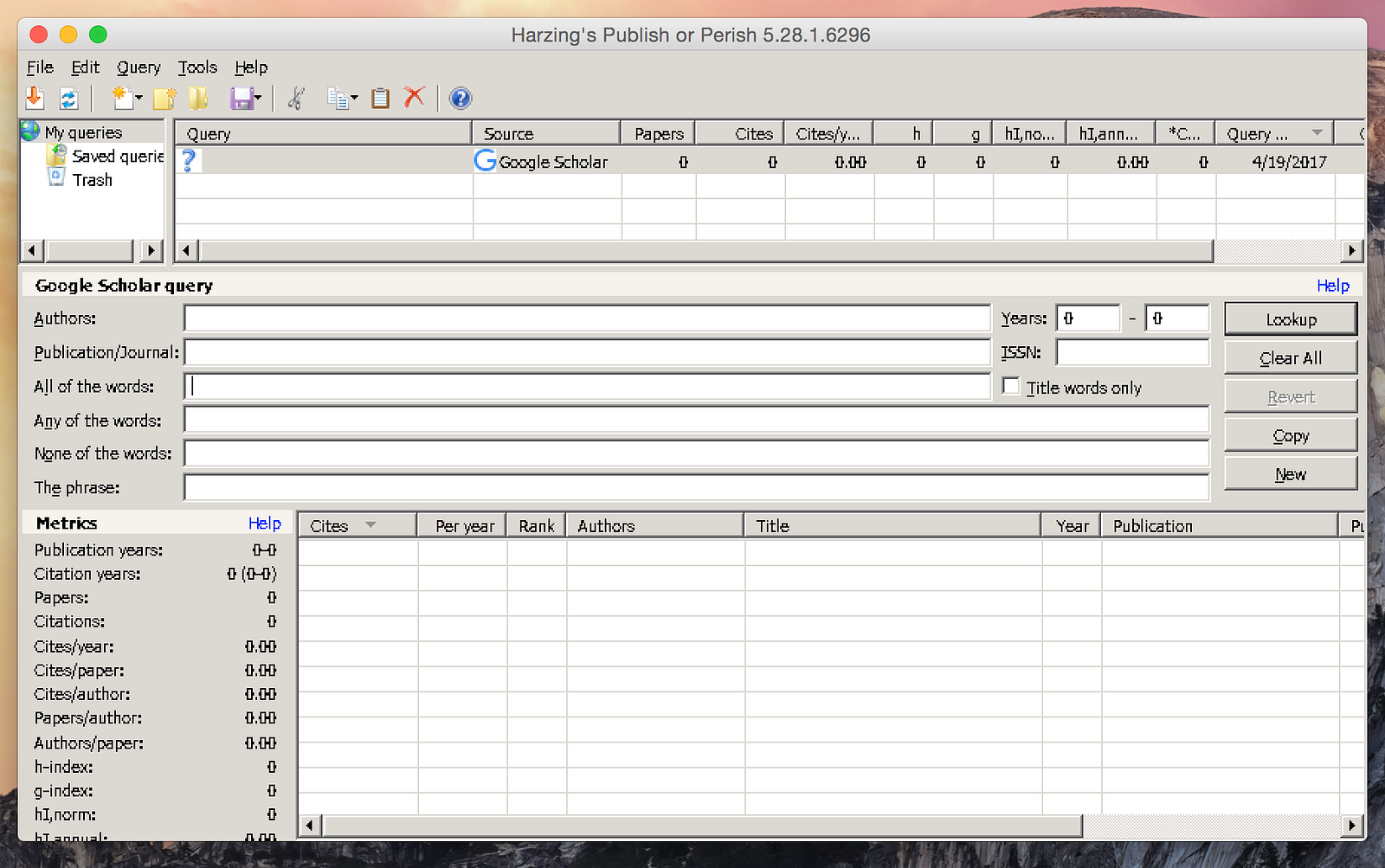Focus the Publication/Journal input field
The image size is (1385, 868).
[x=587, y=352]
